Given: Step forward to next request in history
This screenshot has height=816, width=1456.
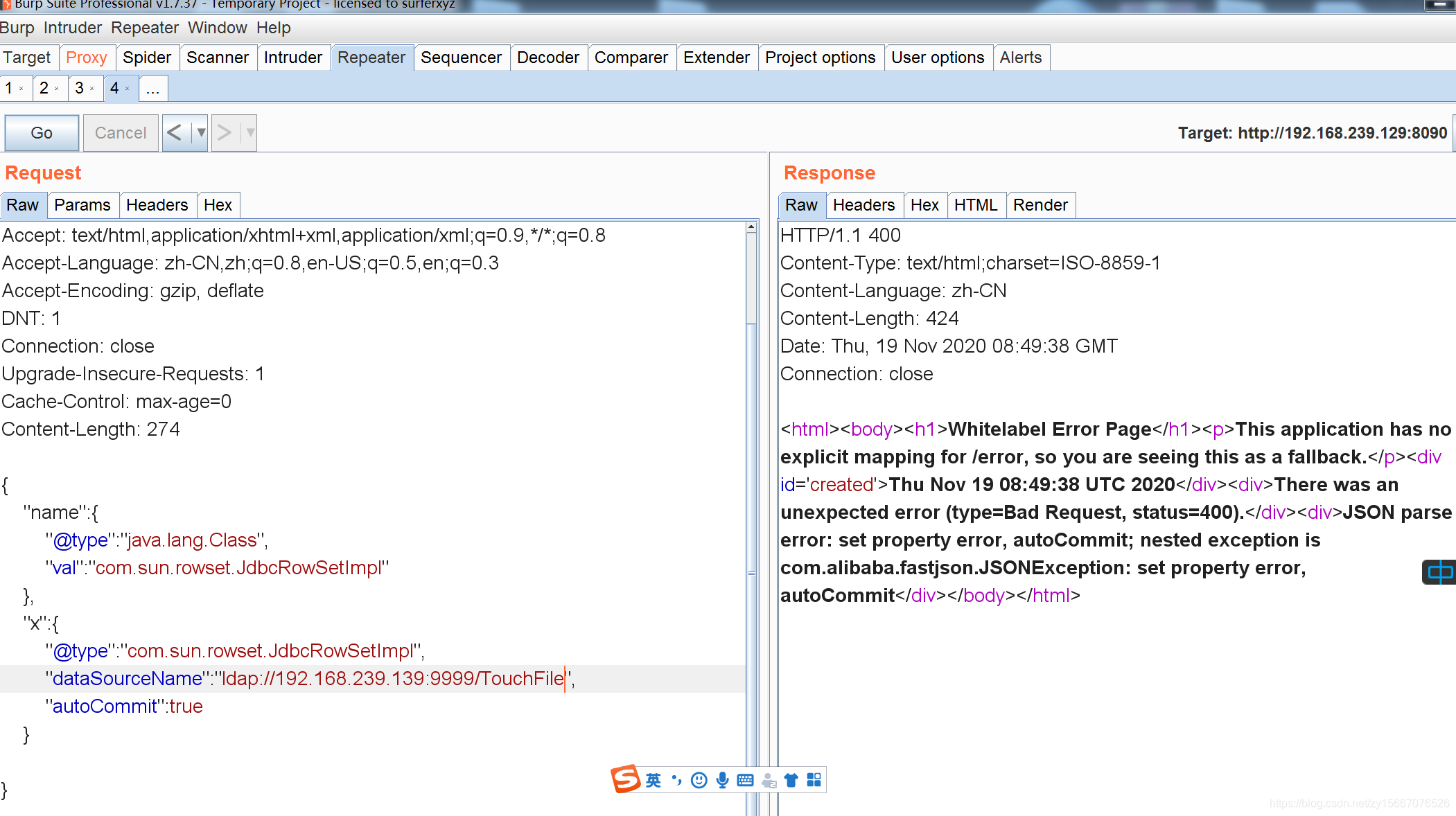Looking at the screenshot, I should (x=225, y=132).
